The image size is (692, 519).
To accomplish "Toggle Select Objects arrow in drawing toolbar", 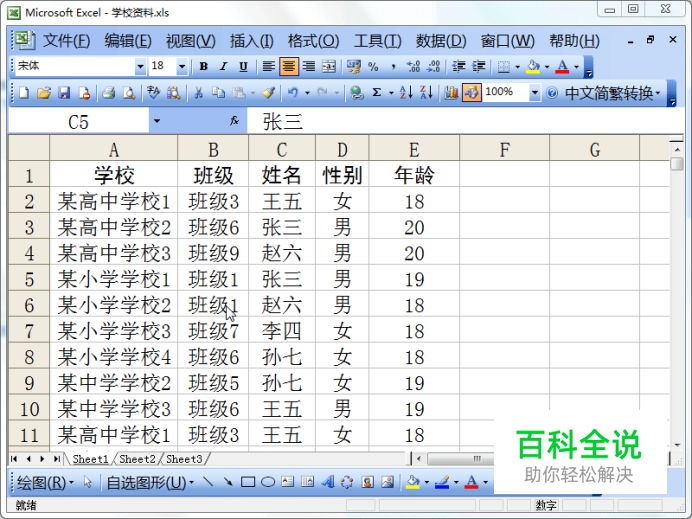I will 88,482.
